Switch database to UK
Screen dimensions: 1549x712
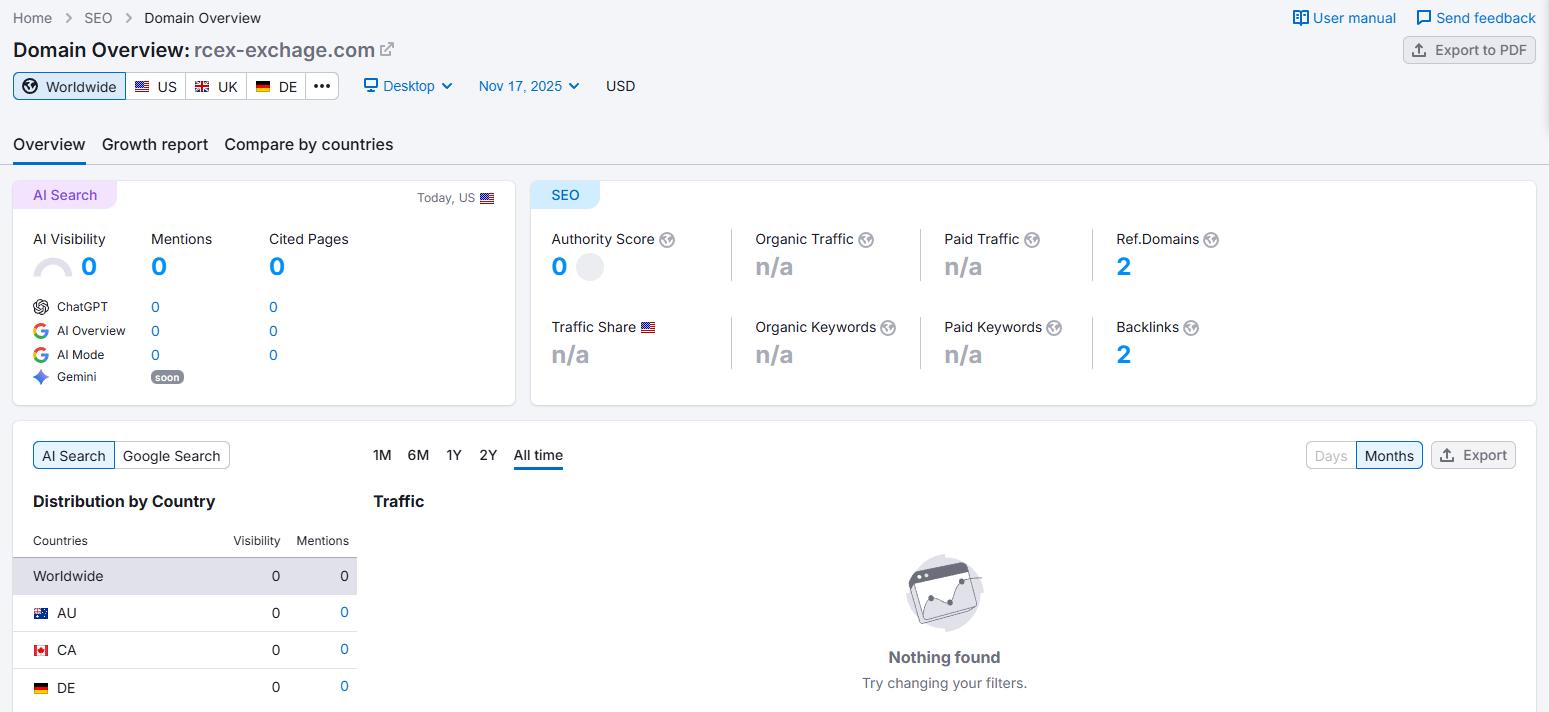tap(216, 86)
